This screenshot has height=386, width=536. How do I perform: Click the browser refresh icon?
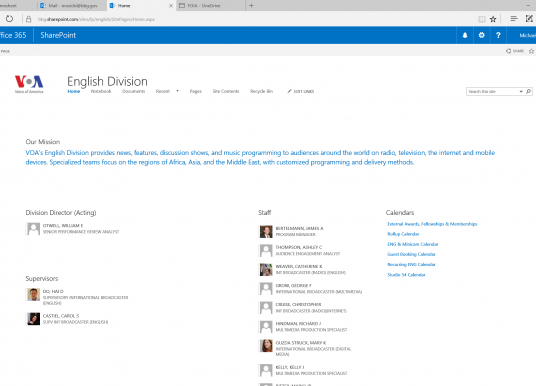9,19
